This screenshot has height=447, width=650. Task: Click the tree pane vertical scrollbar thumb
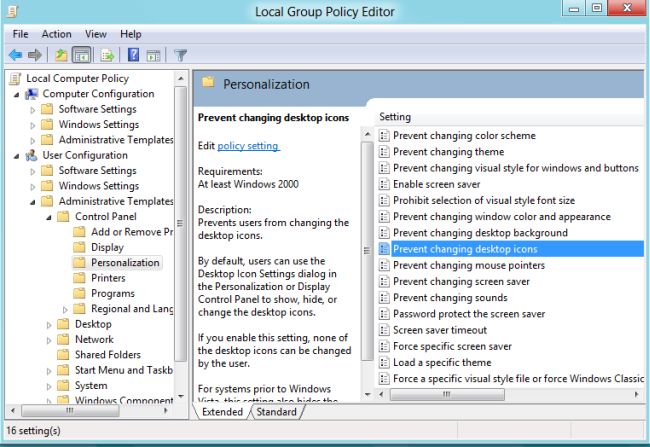click(180, 224)
